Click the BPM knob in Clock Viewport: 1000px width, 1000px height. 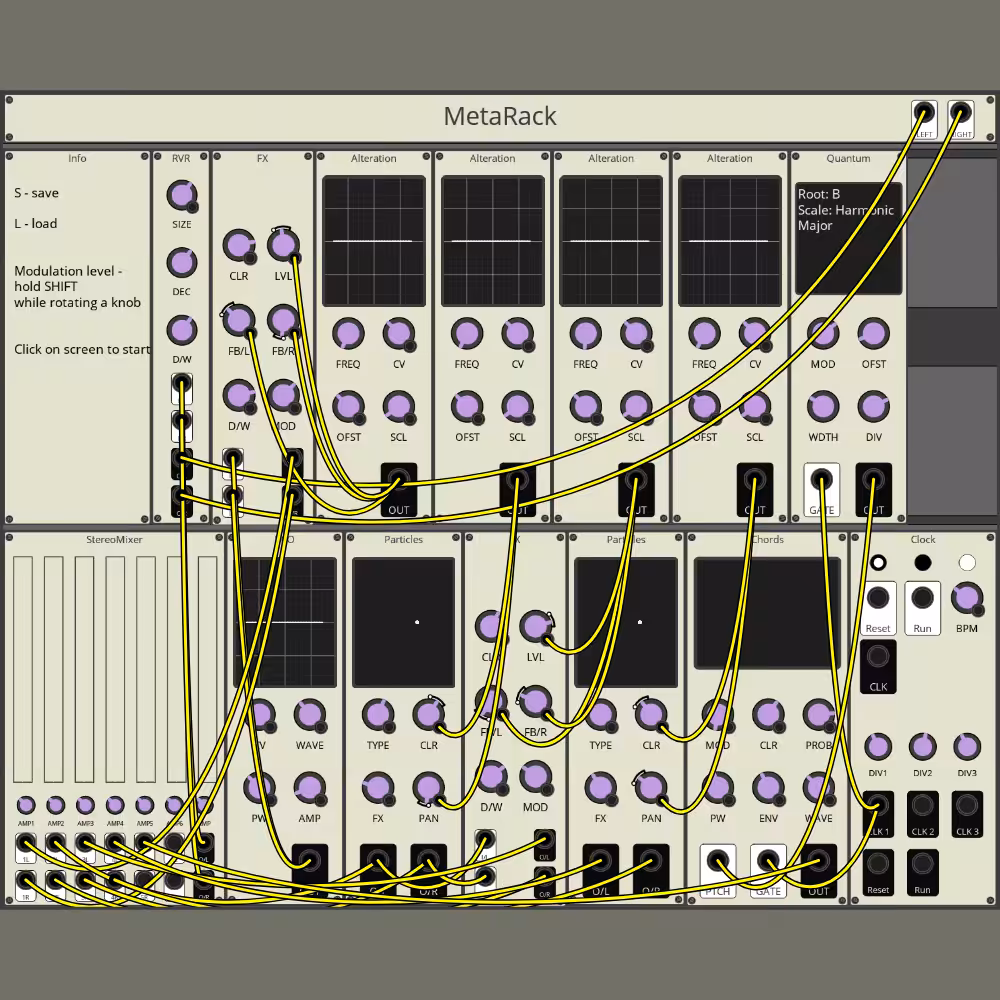pos(967,598)
